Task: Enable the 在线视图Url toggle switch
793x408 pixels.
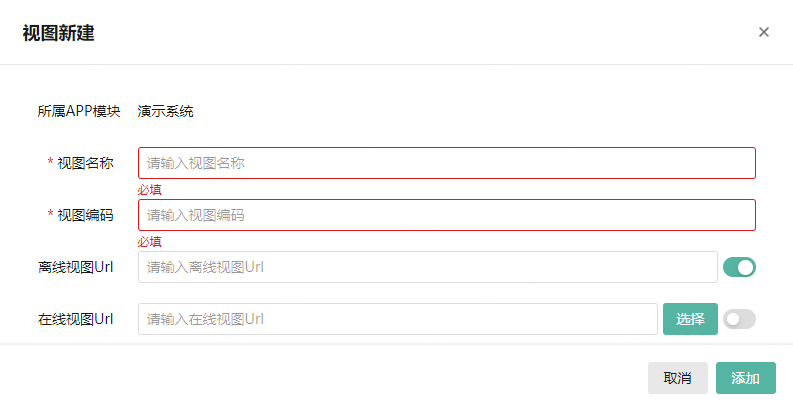Action: click(x=739, y=319)
